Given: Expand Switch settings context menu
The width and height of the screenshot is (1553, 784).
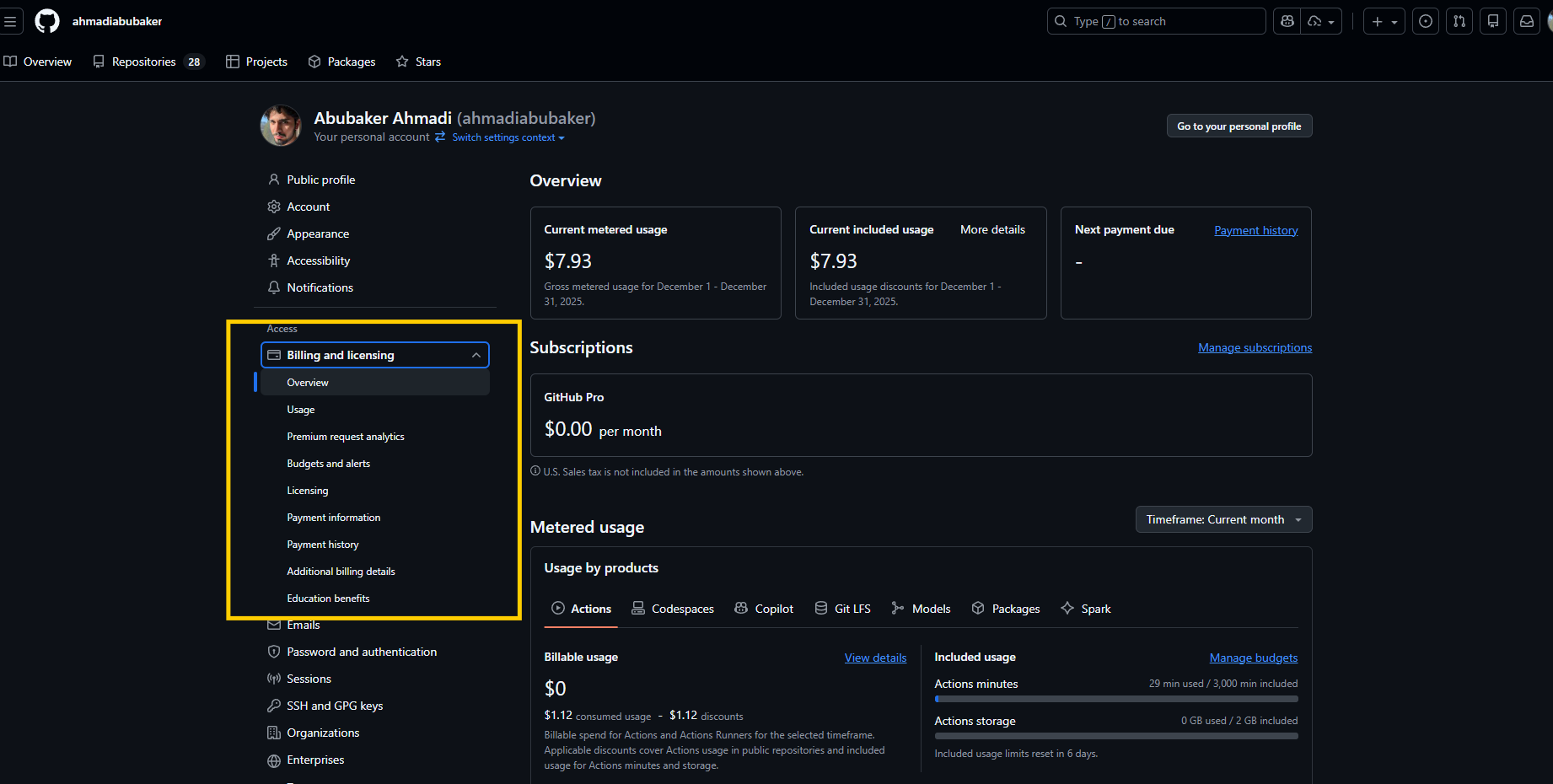Looking at the screenshot, I should [x=508, y=137].
